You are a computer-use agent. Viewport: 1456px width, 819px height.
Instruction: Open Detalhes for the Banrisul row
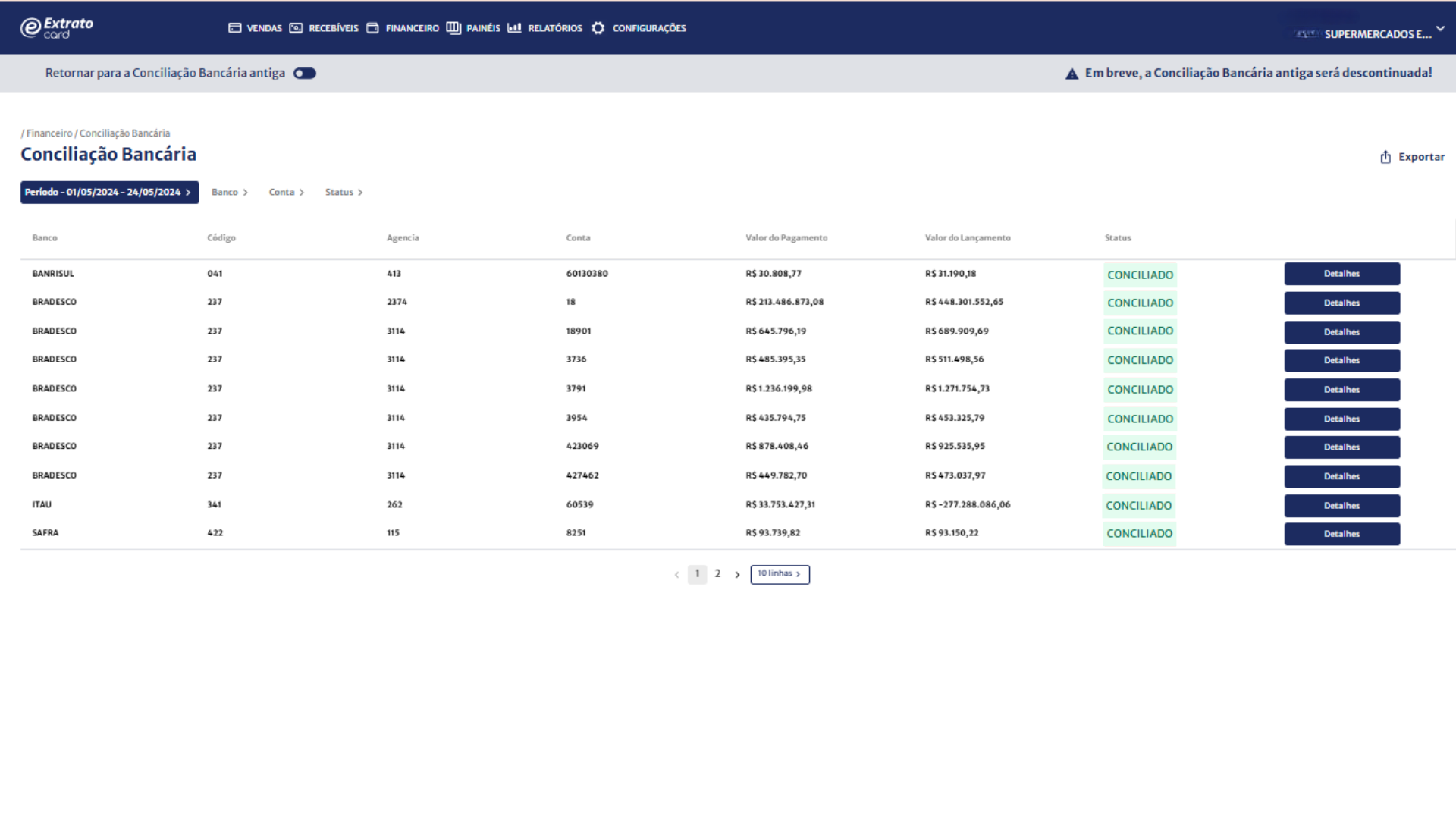click(1341, 274)
